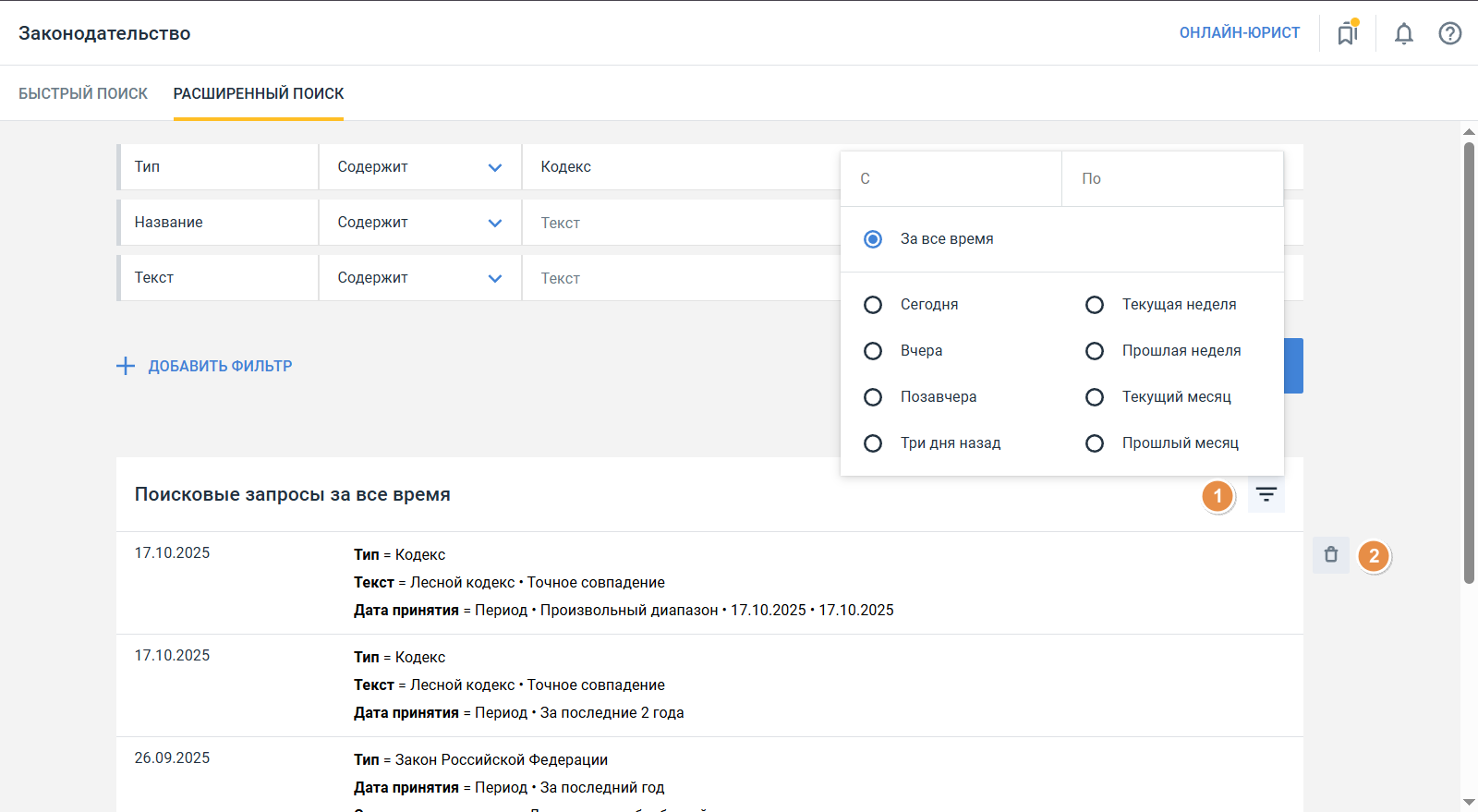
Task: Click the vertical scrollbar down arrow
Action: pos(1469,802)
